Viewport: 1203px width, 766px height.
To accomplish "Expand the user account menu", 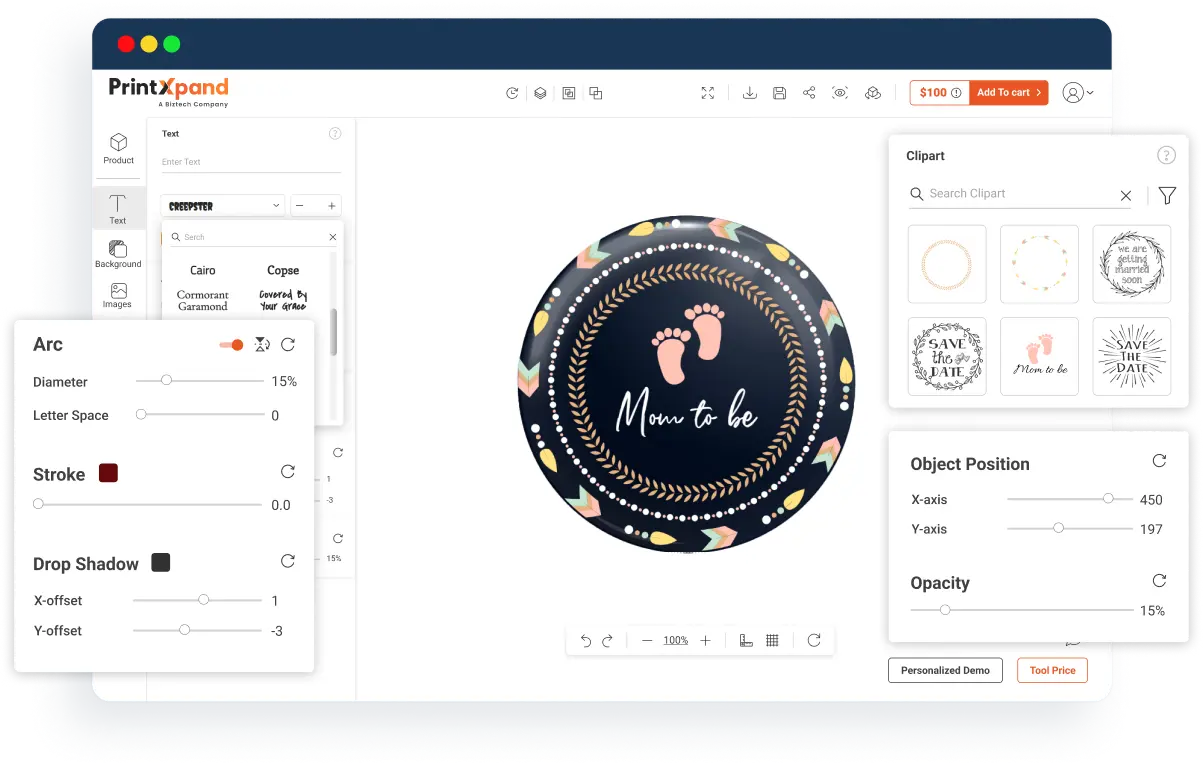I will pos(1078,93).
